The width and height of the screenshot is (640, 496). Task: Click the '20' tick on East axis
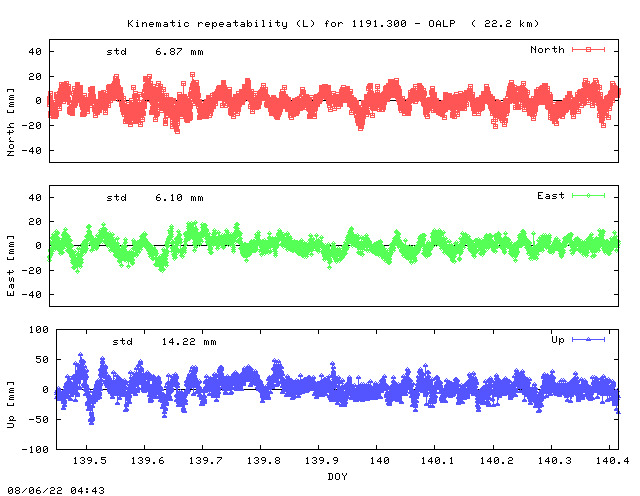click(35, 222)
